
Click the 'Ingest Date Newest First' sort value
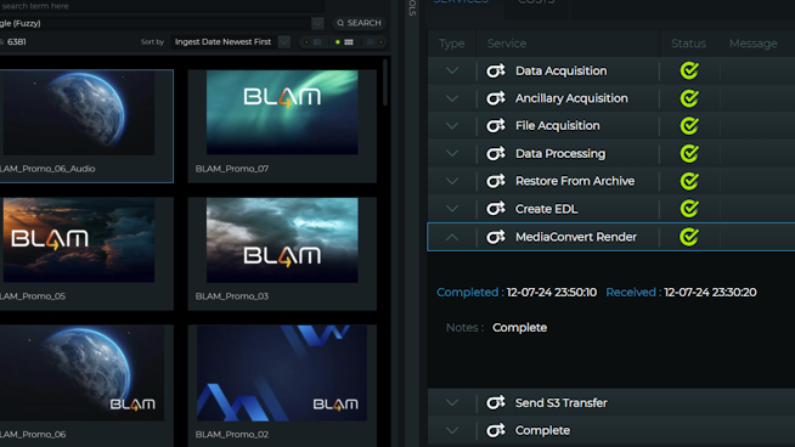click(223, 42)
